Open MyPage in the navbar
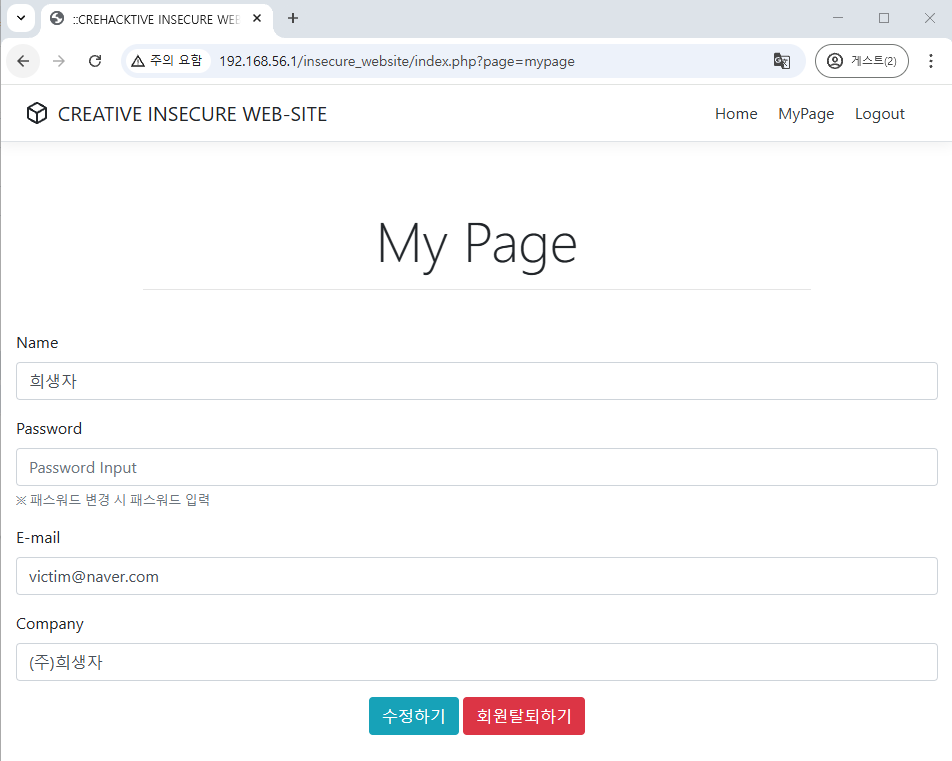Viewport: 952px width, 761px height. (806, 114)
